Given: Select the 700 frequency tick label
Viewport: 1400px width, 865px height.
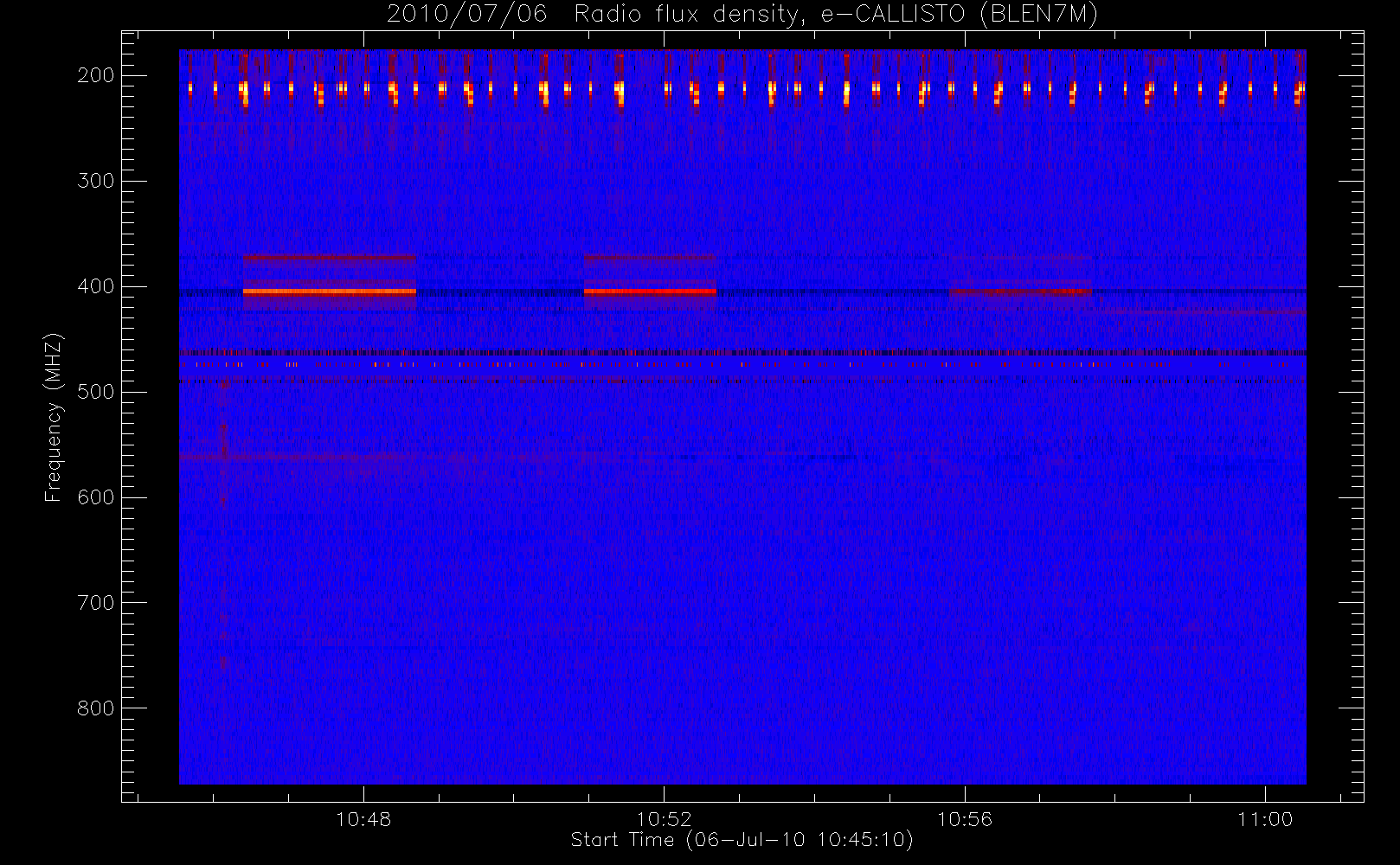Looking at the screenshot, I should click(x=96, y=603).
